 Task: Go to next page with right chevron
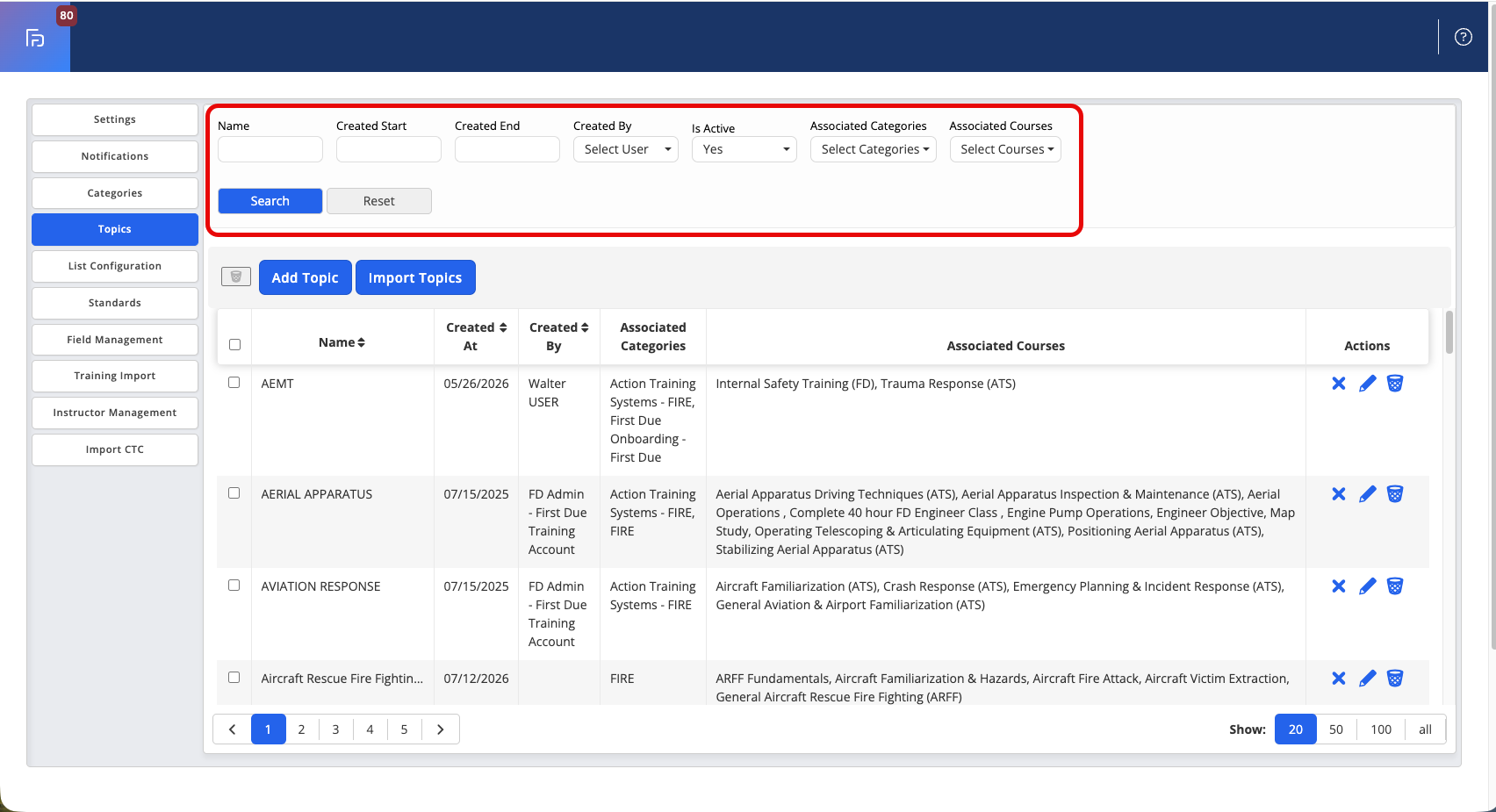pyautogui.click(x=441, y=729)
